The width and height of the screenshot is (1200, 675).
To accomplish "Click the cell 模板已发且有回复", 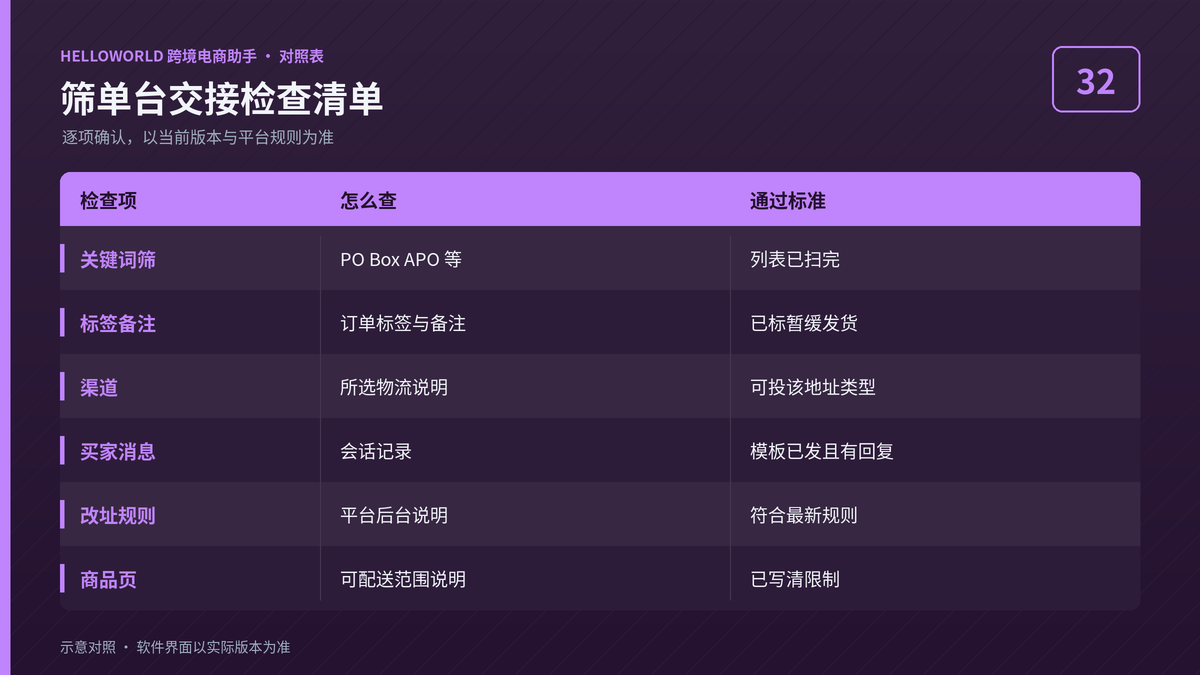I will [x=822, y=451].
